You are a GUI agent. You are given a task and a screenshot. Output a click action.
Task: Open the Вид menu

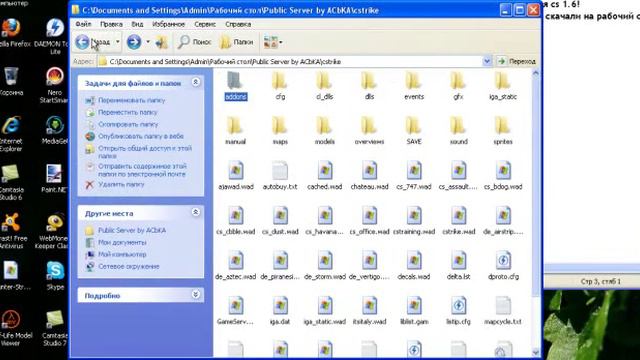click(x=137, y=24)
